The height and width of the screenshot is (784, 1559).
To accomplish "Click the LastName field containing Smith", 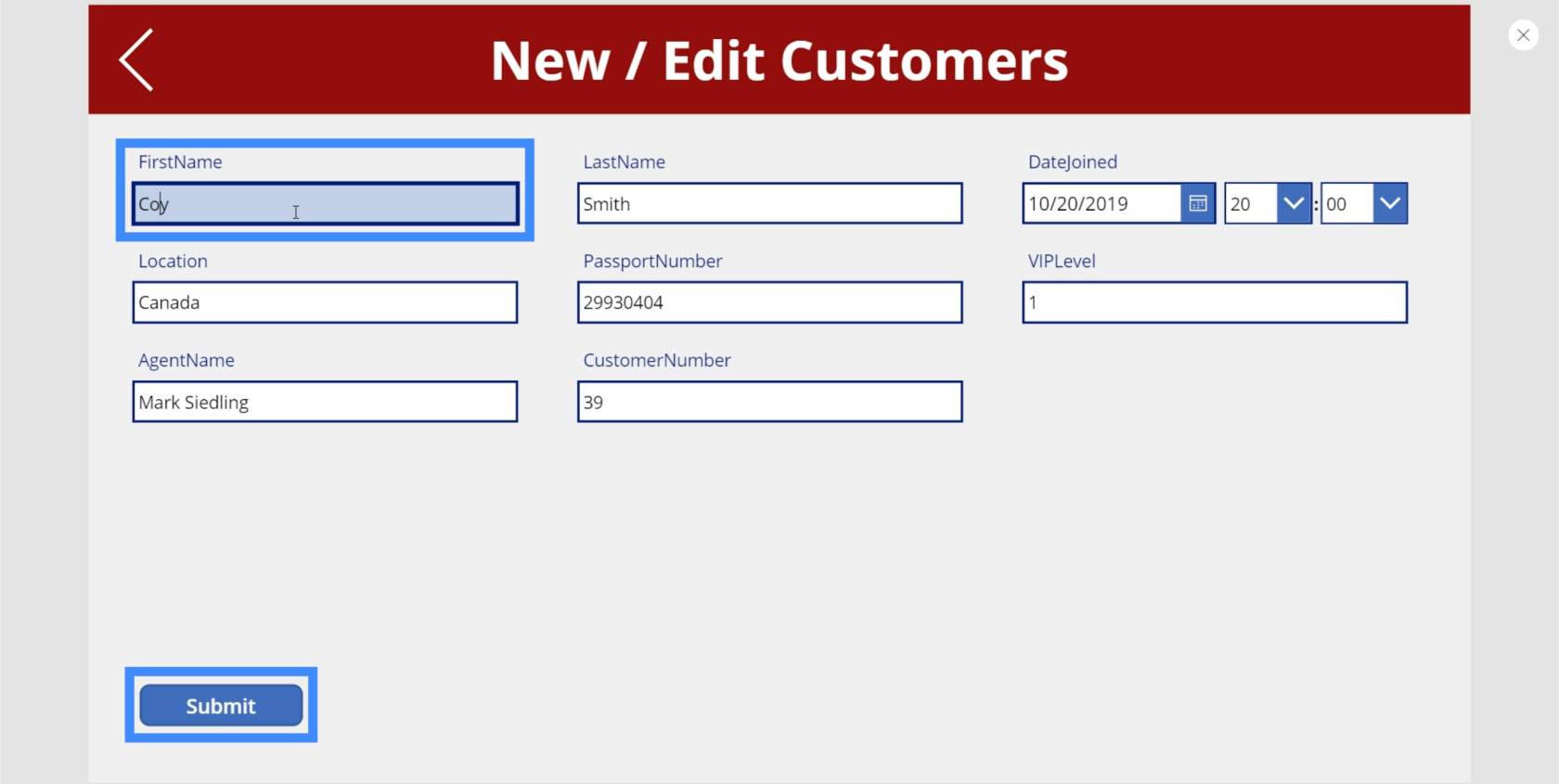I will (x=769, y=204).
